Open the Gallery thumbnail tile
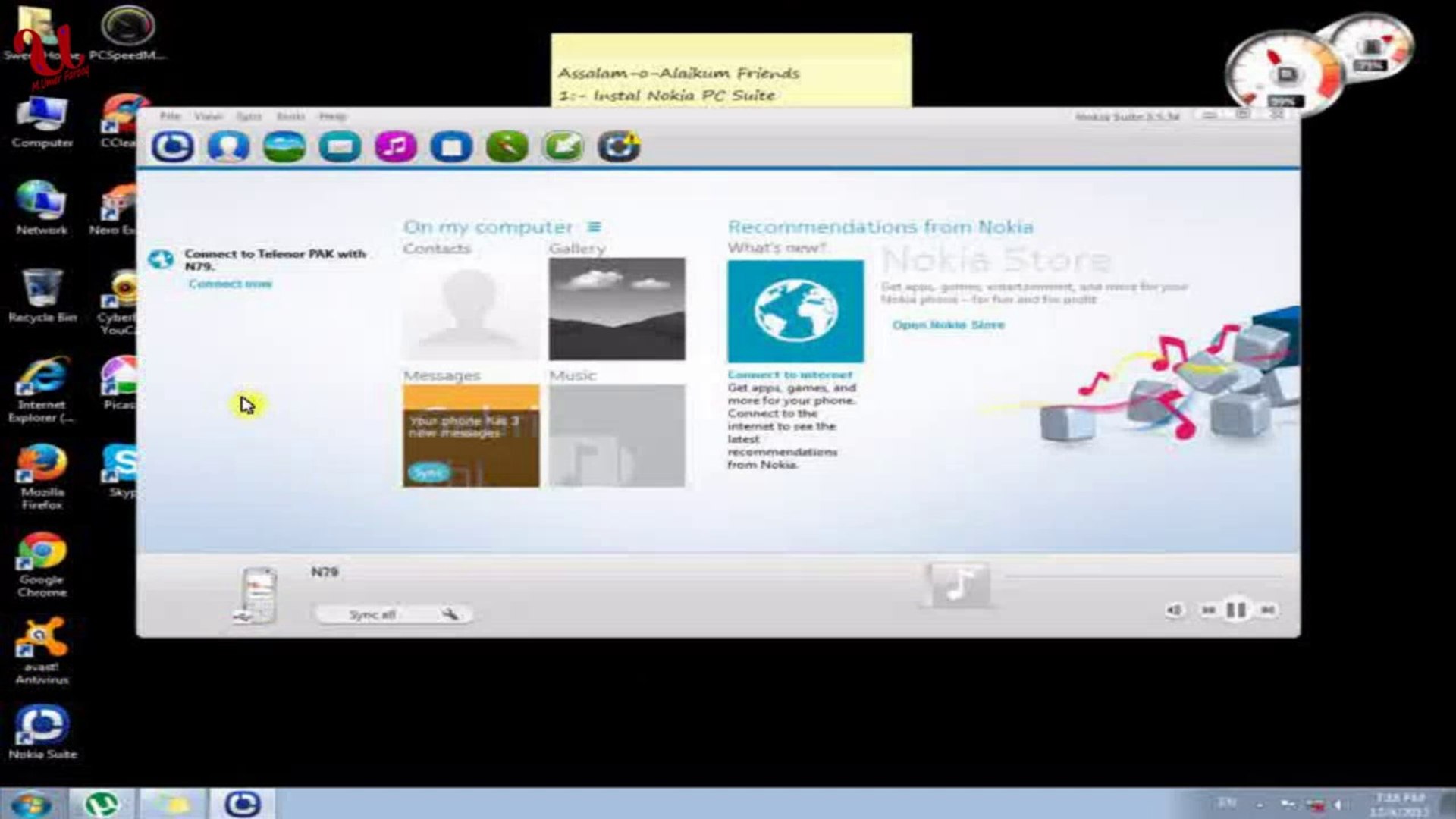 pos(617,309)
